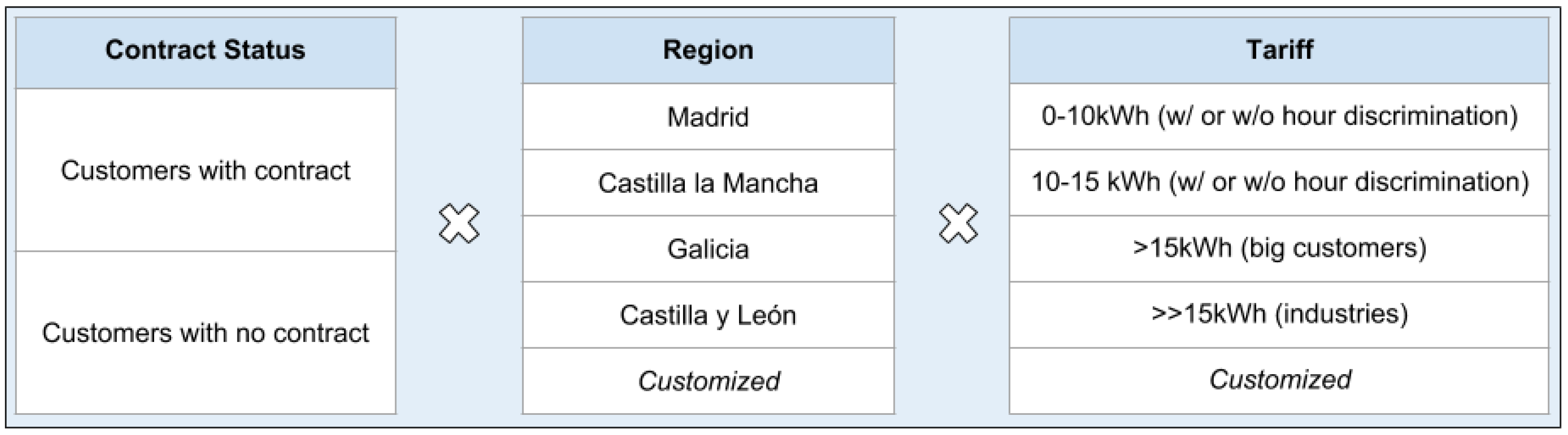The width and height of the screenshot is (1568, 435).
Task: Click the cross icon between Contract Status and Region
Action: click(459, 224)
